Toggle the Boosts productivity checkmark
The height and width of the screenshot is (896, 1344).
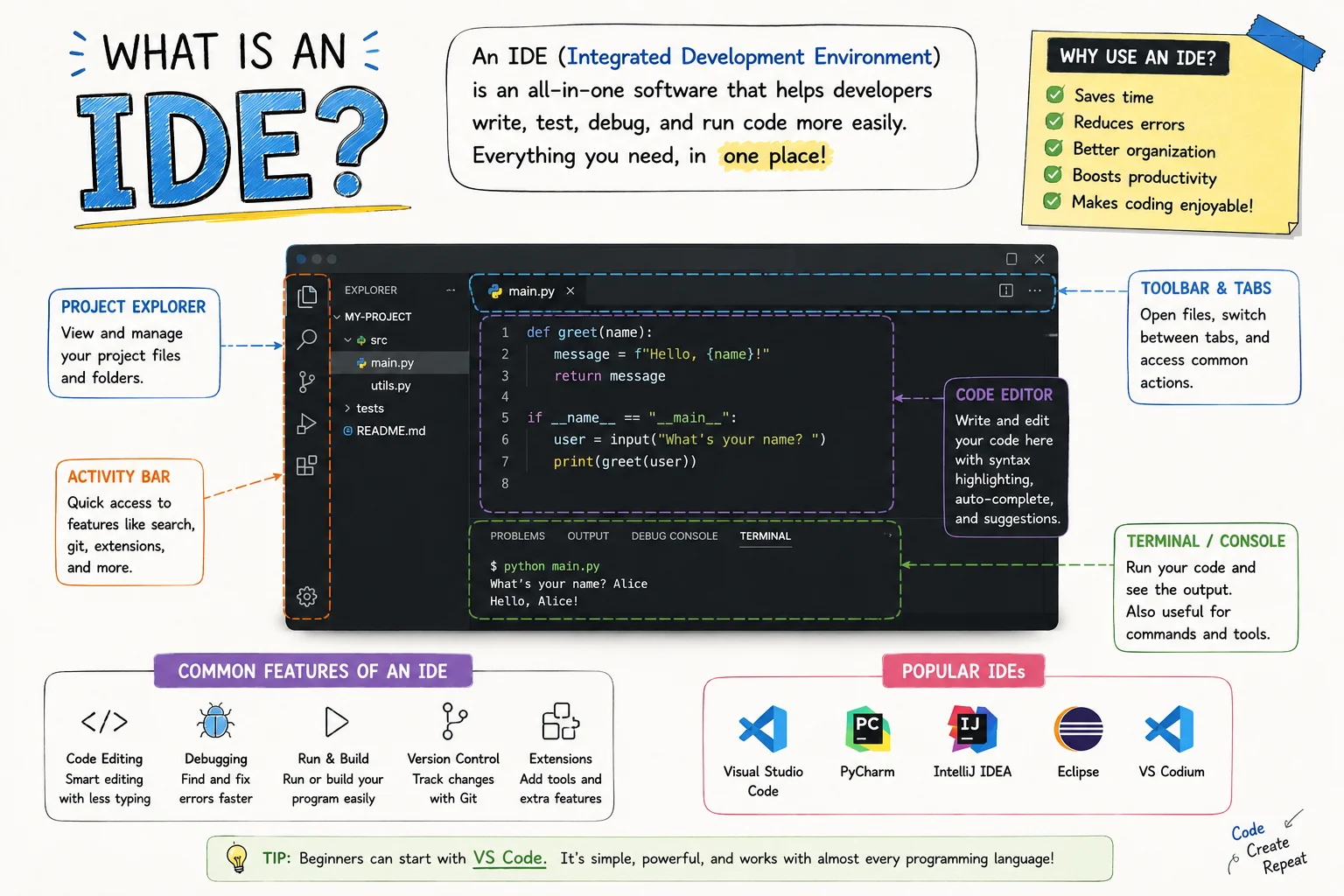pyautogui.click(x=1053, y=175)
